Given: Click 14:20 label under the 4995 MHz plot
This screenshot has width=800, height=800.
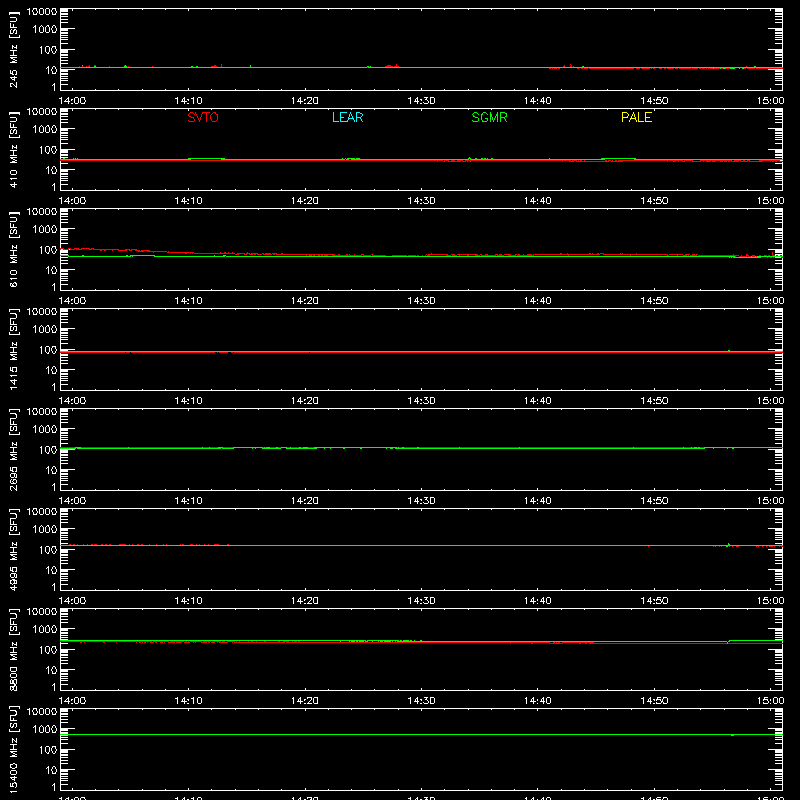Looking at the screenshot, I should [305, 601].
